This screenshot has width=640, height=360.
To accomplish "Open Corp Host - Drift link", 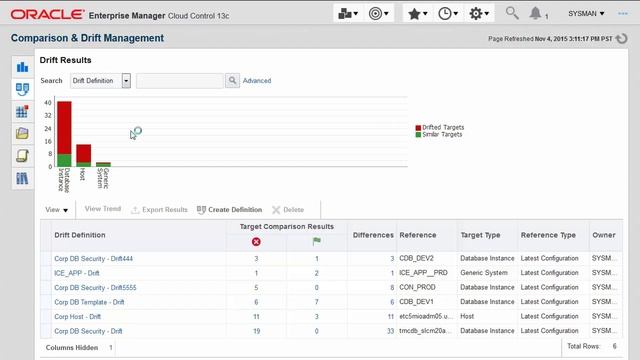I will coord(77,317).
